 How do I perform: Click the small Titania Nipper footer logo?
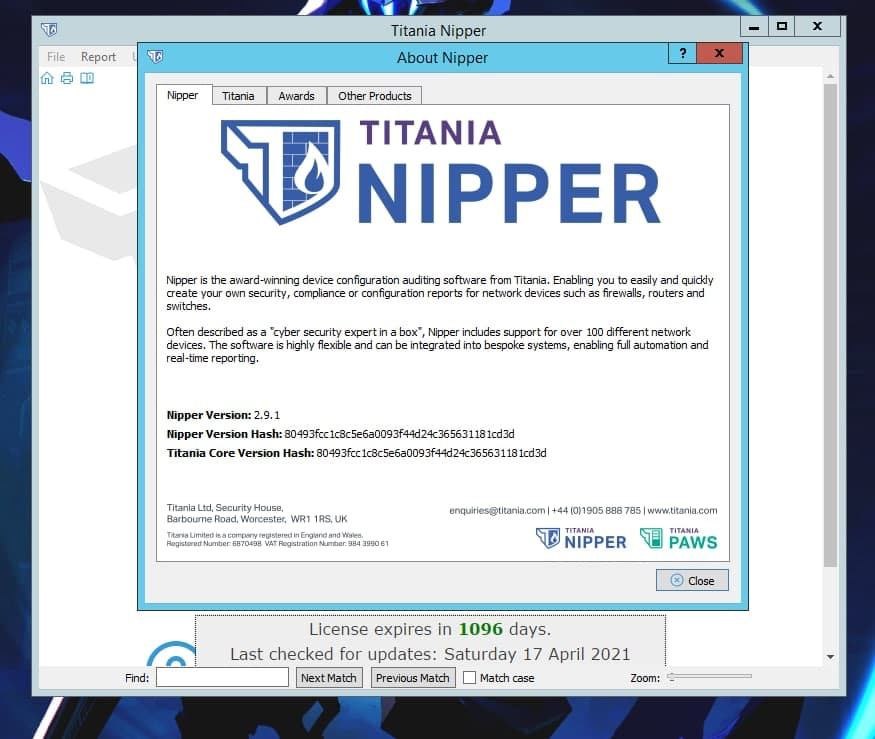581,539
